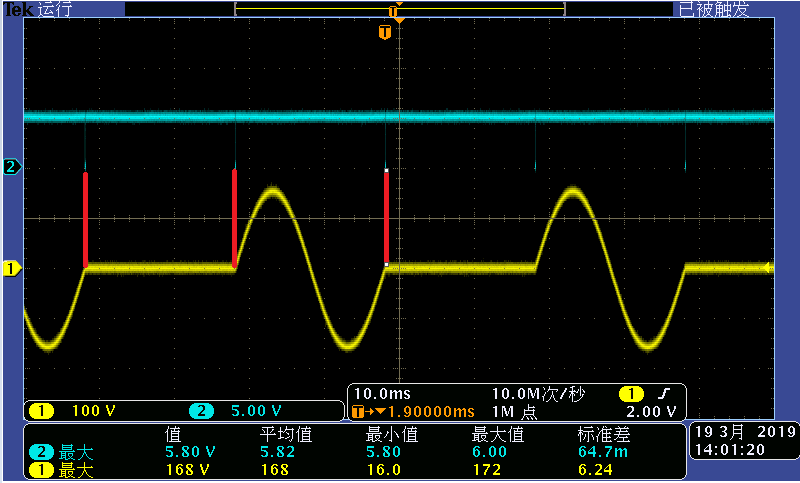Image resolution: width=800 pixels, height=483 pixels.
Task: Click the Tek logo in top-left corner
Action: pos(18,9)
